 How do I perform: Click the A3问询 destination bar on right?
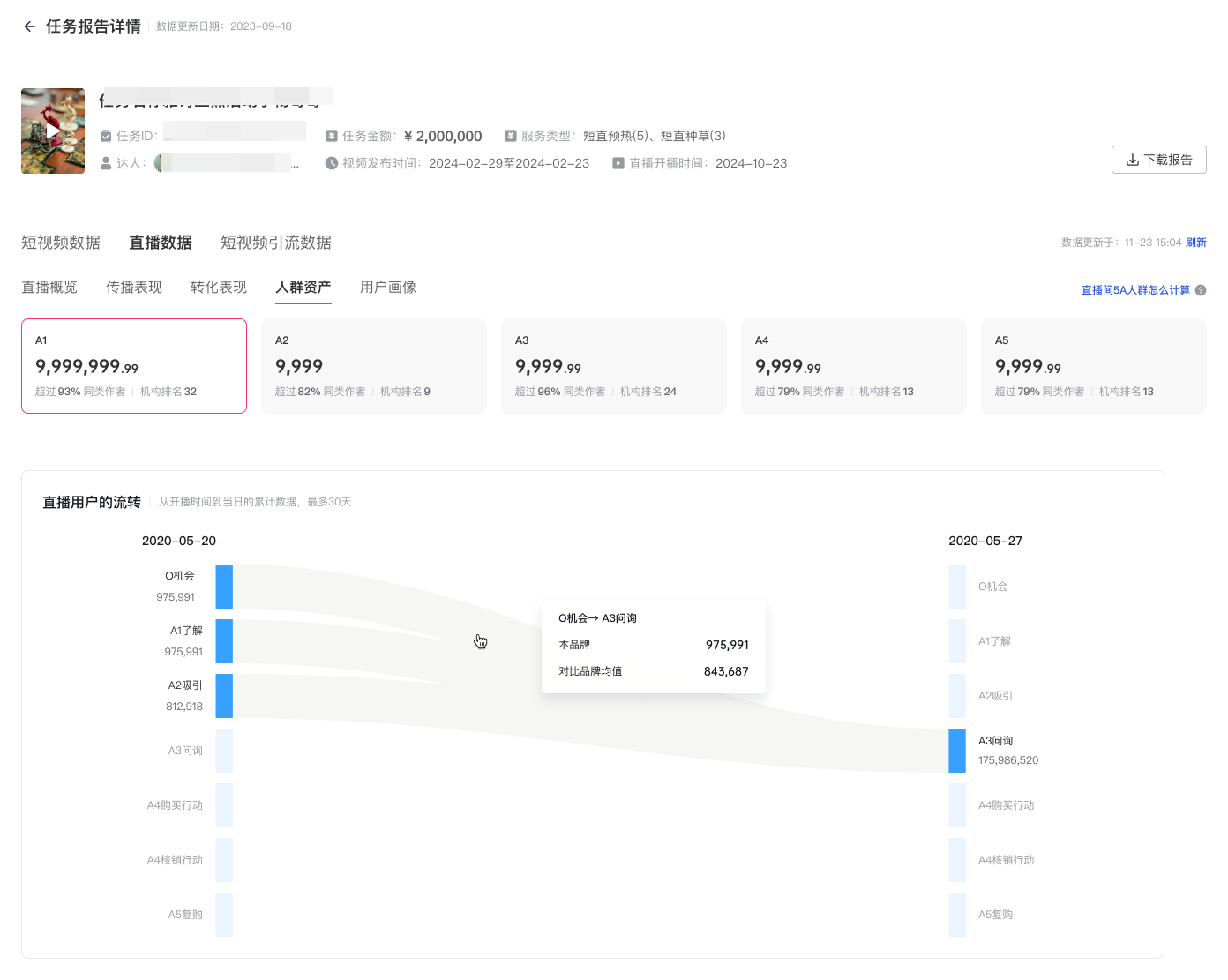click(x=957, y=751)
